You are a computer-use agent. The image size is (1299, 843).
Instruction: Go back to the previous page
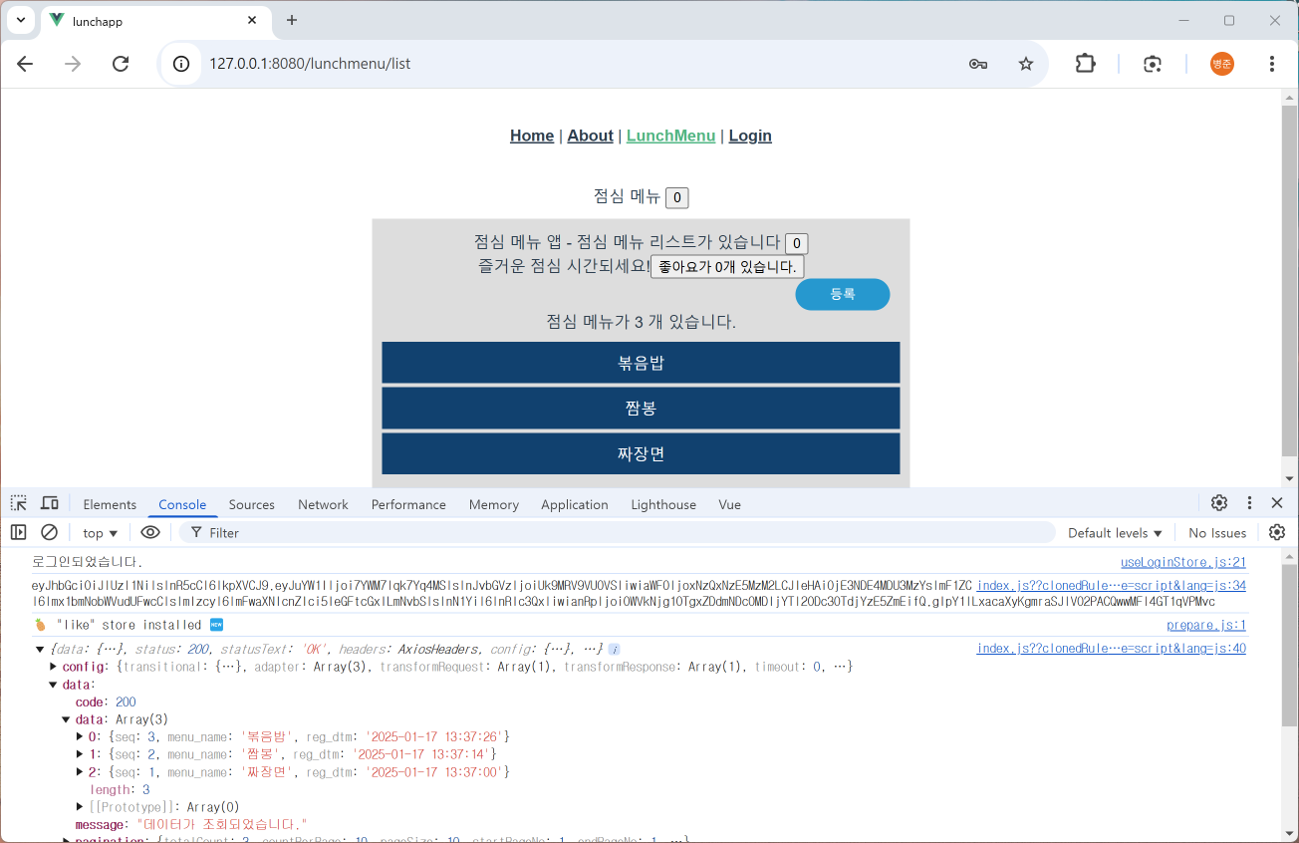[25, 64]
